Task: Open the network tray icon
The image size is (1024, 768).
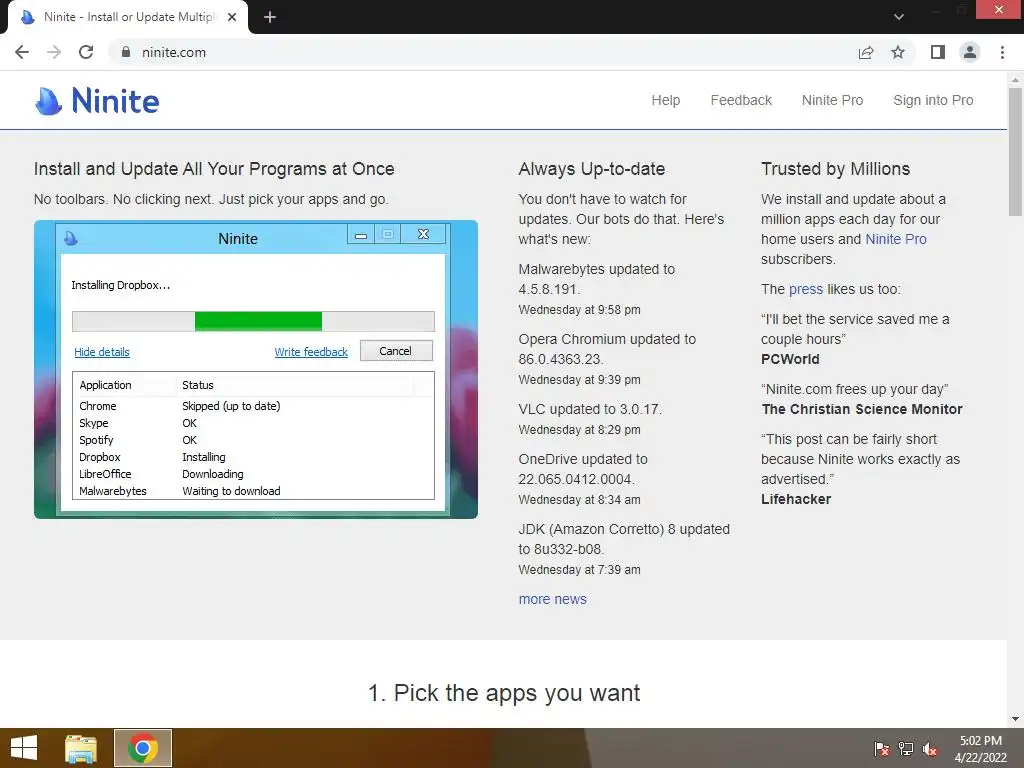Action: 906,748
